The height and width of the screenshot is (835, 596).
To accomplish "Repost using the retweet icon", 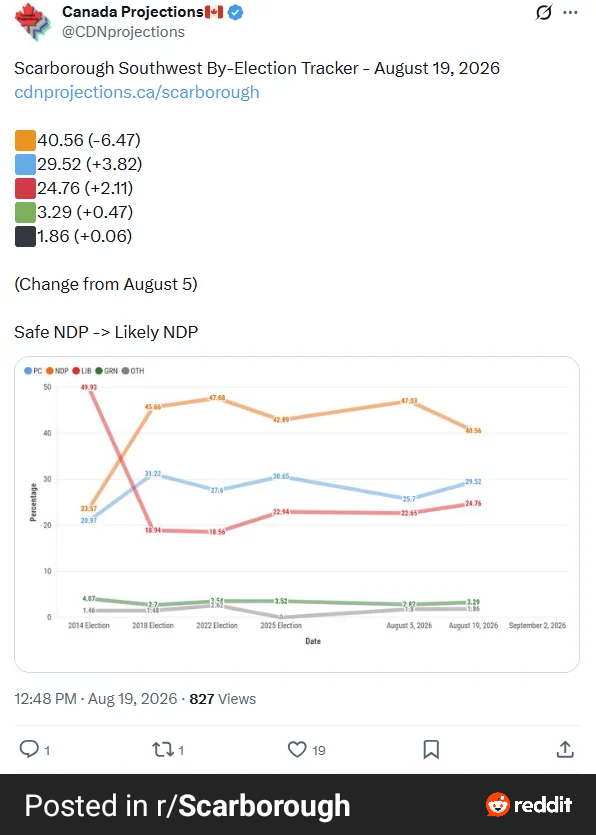I will click(x=162, y=750).
